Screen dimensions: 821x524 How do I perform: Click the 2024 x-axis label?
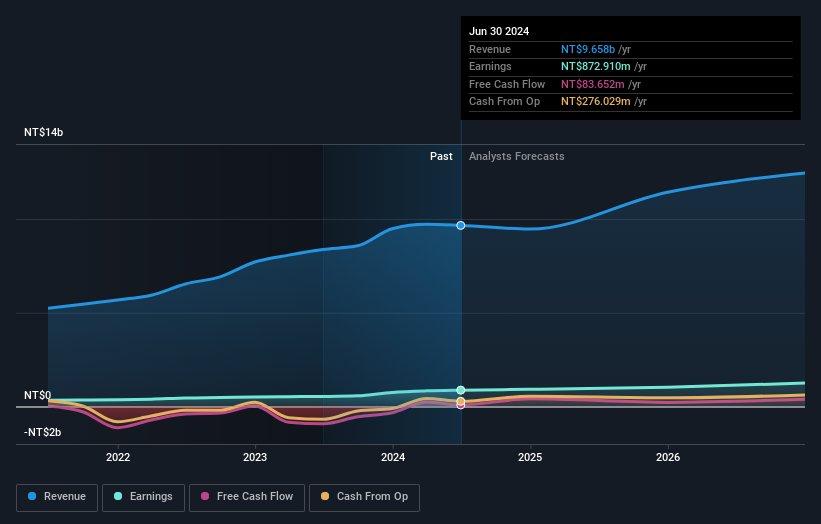click(x=393, y=457)
